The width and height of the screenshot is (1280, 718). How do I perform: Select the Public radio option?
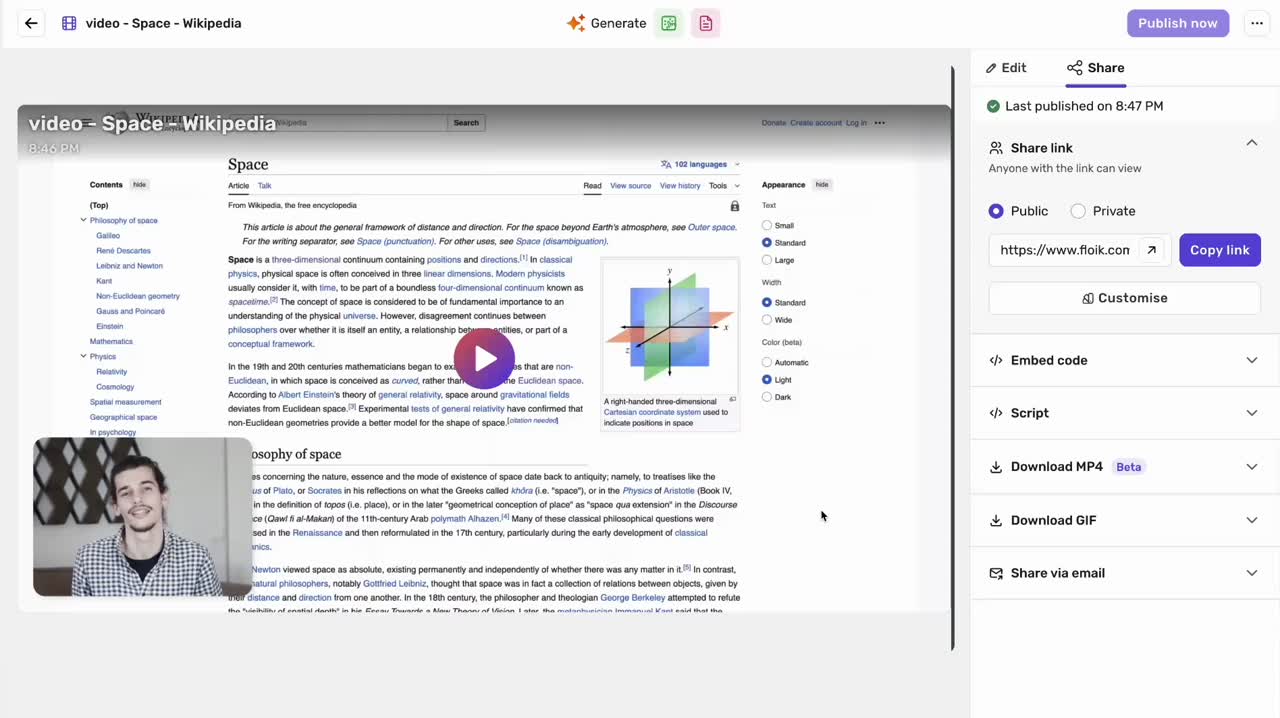(996, 211)
